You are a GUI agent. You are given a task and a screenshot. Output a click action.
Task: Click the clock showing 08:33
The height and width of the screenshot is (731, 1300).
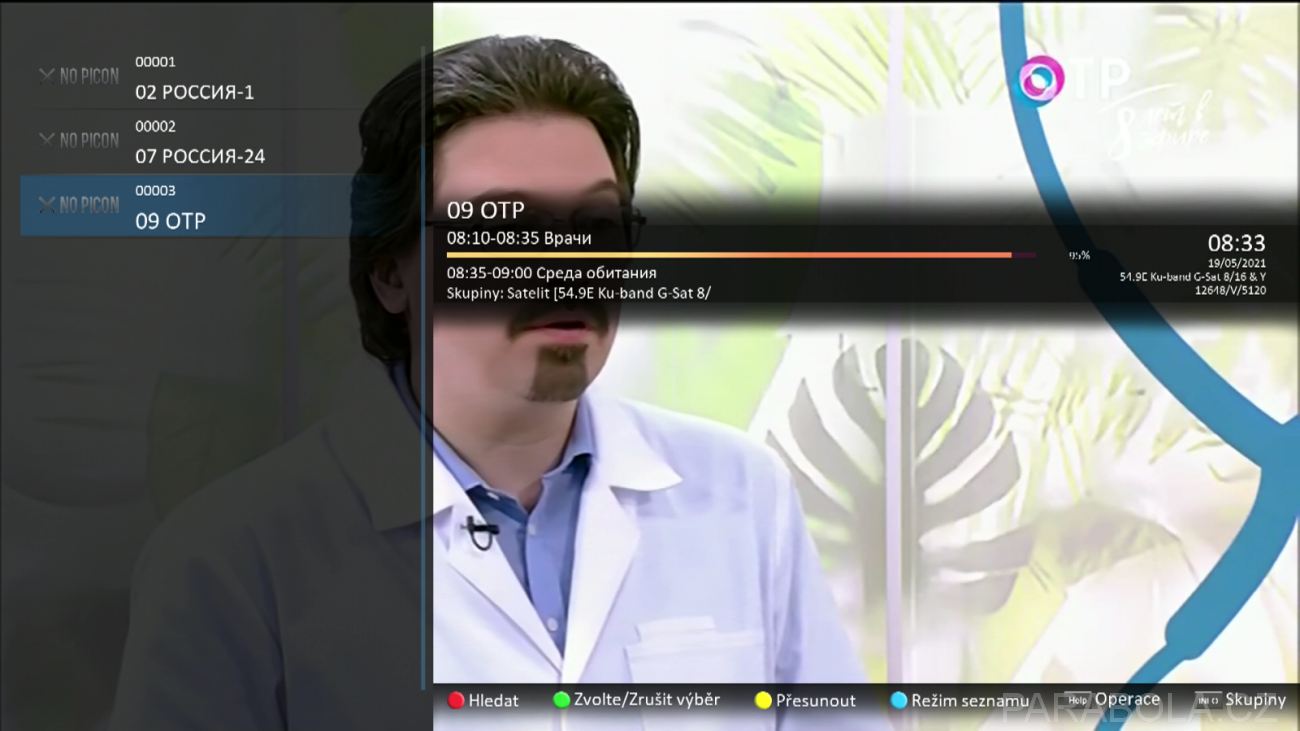(1236, 243)
